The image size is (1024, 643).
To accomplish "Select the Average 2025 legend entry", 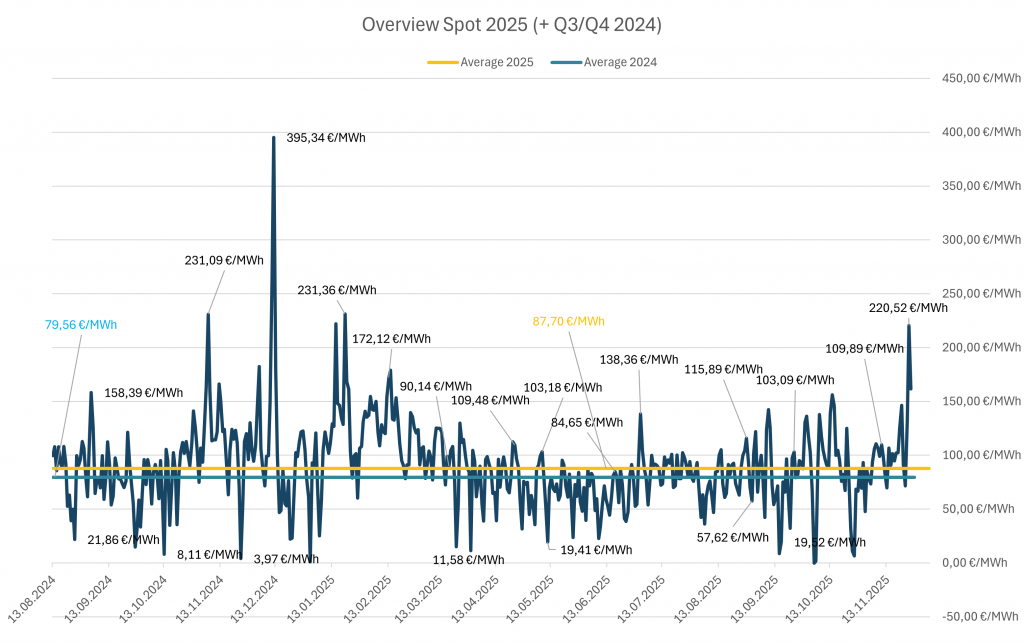I will [x=496, y=62].
